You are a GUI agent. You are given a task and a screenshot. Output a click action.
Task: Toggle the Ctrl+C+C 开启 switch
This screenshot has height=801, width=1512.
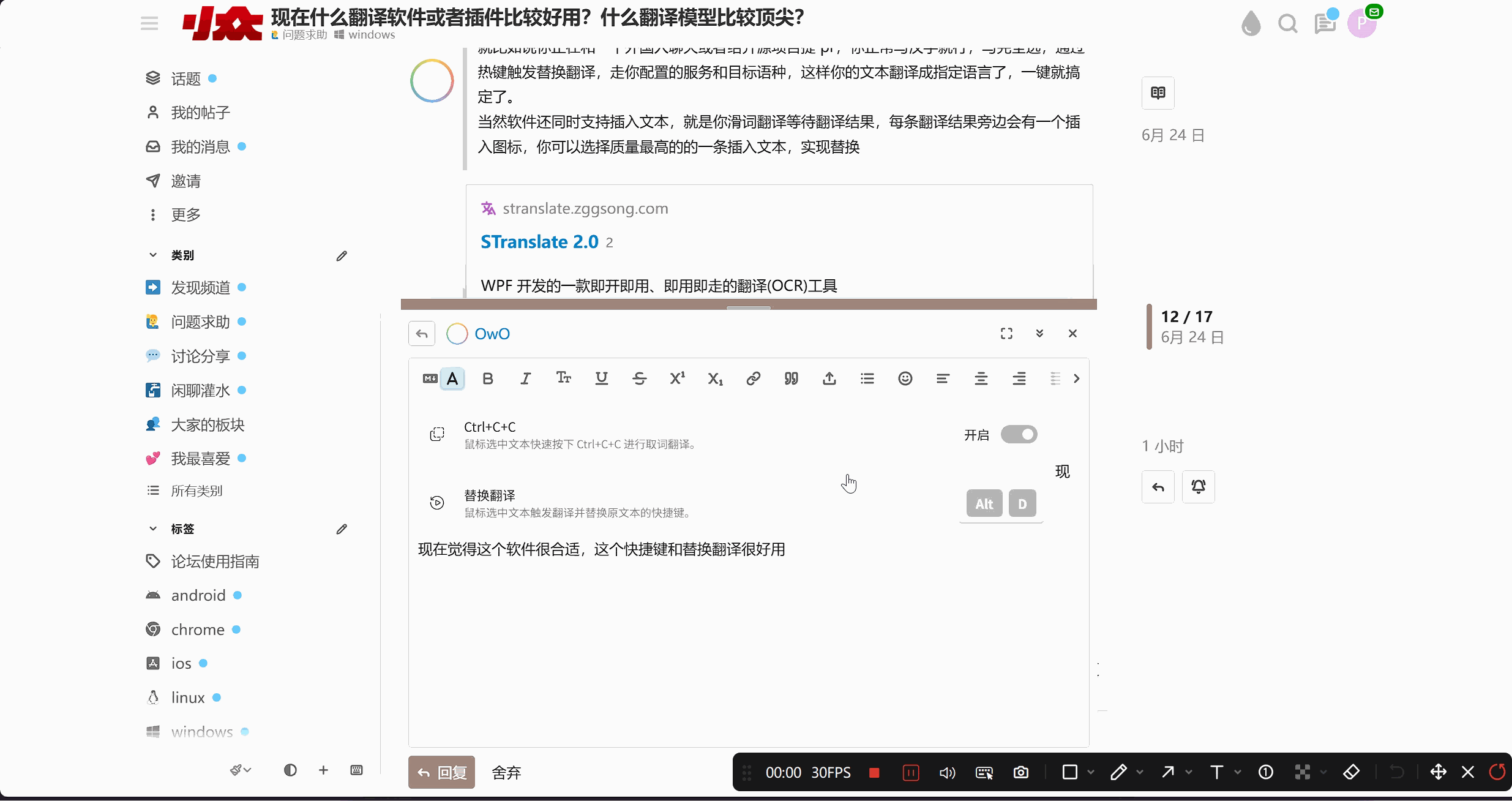point(1019,434)
